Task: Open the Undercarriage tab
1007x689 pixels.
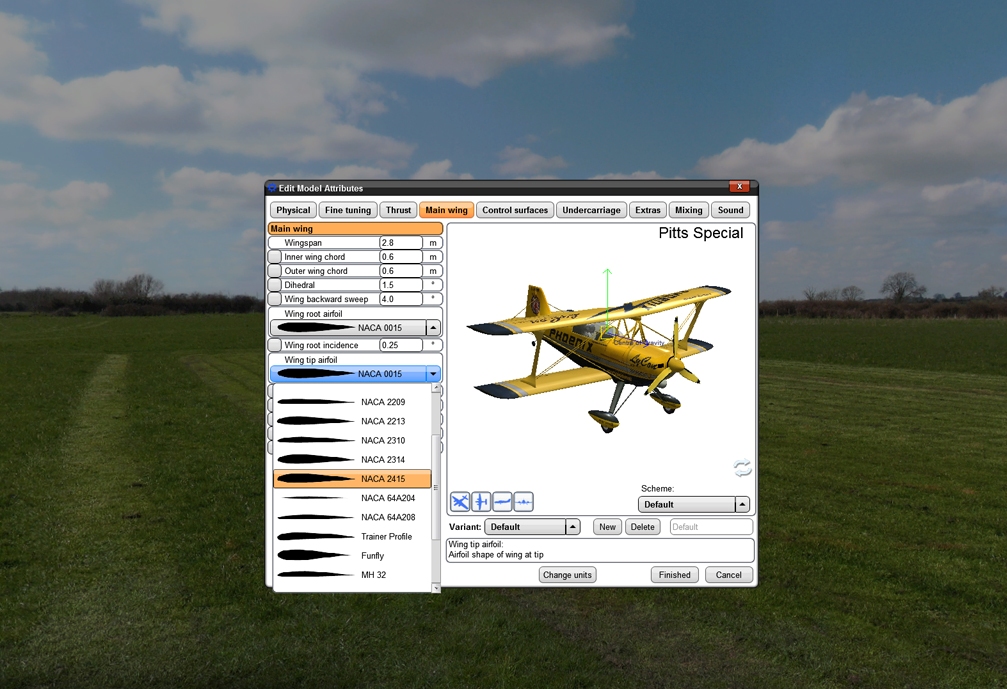Action: 592,210
